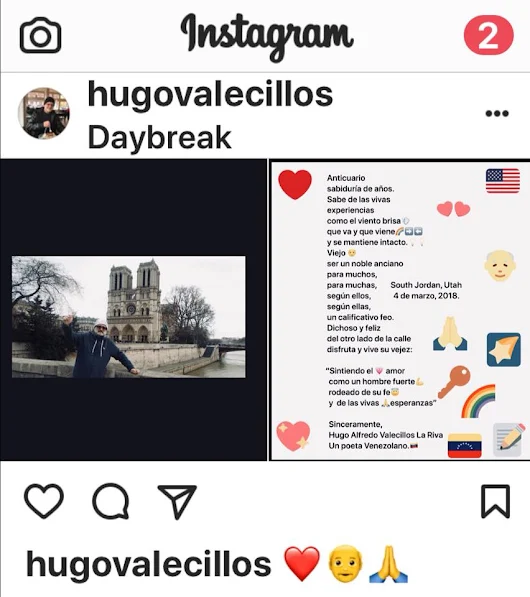Open the comment speech bubble icon
Viewport: 530px width, 597px height.
tap(111, 501)
